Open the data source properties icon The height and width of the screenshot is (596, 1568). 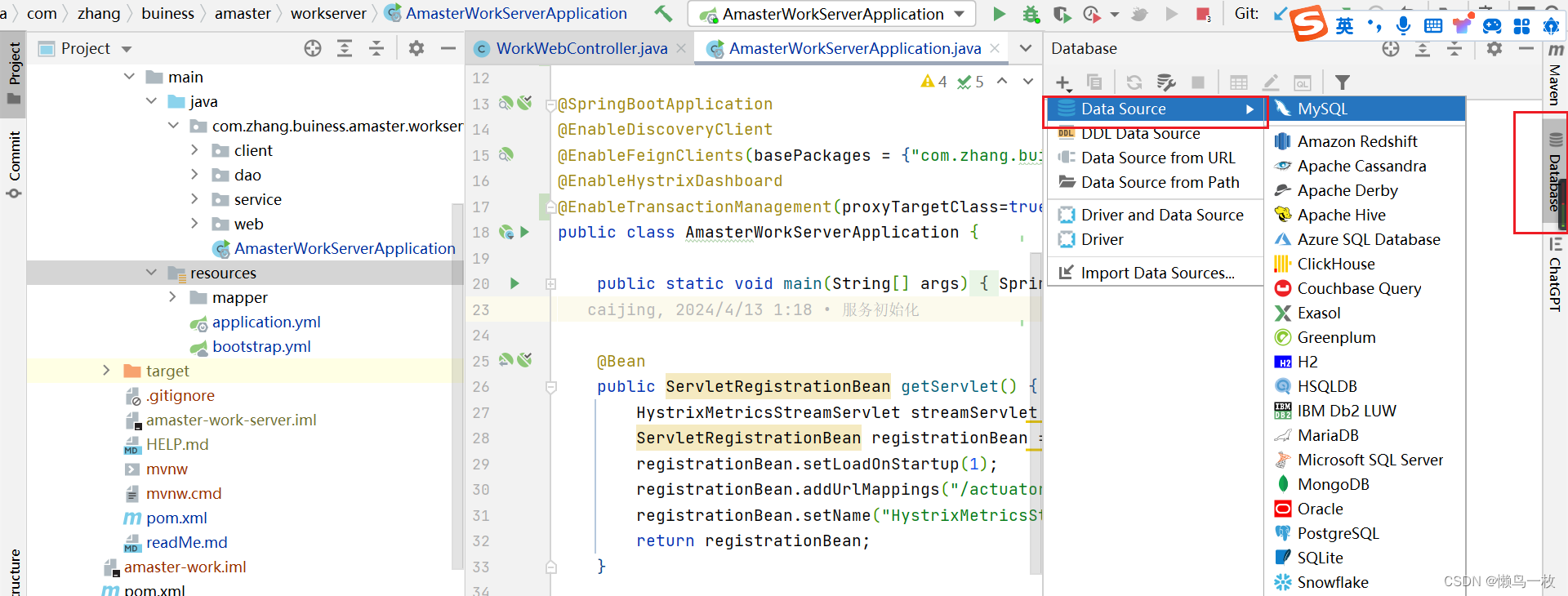pos(1166,82)
